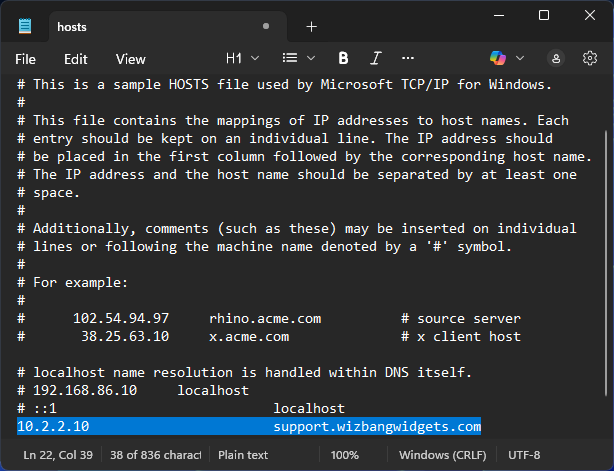Click 192.168.86.10 in the text
This screenshot has width=614, height=471.
85,390
